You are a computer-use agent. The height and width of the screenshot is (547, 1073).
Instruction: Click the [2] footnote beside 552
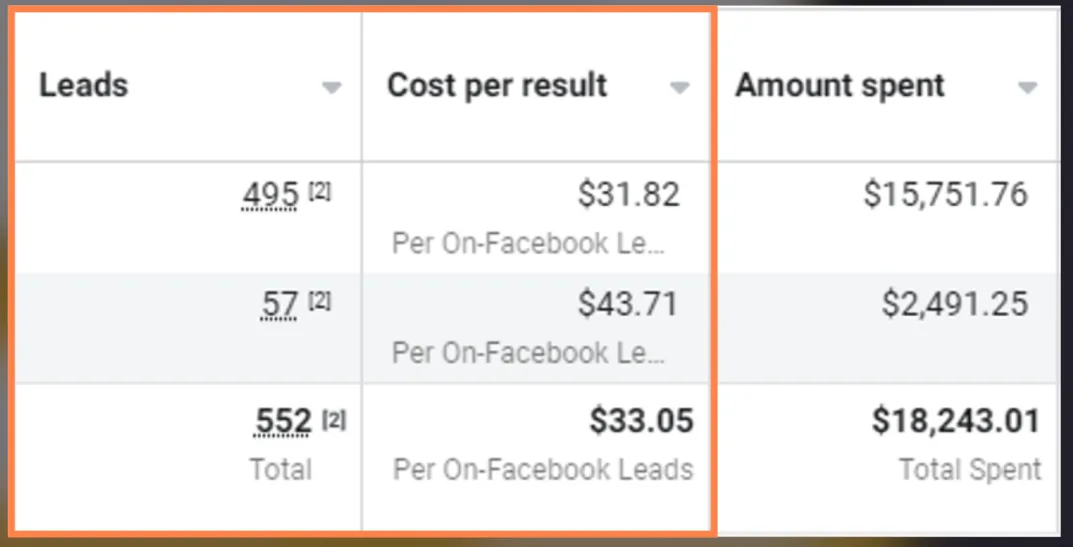(335, 420)
